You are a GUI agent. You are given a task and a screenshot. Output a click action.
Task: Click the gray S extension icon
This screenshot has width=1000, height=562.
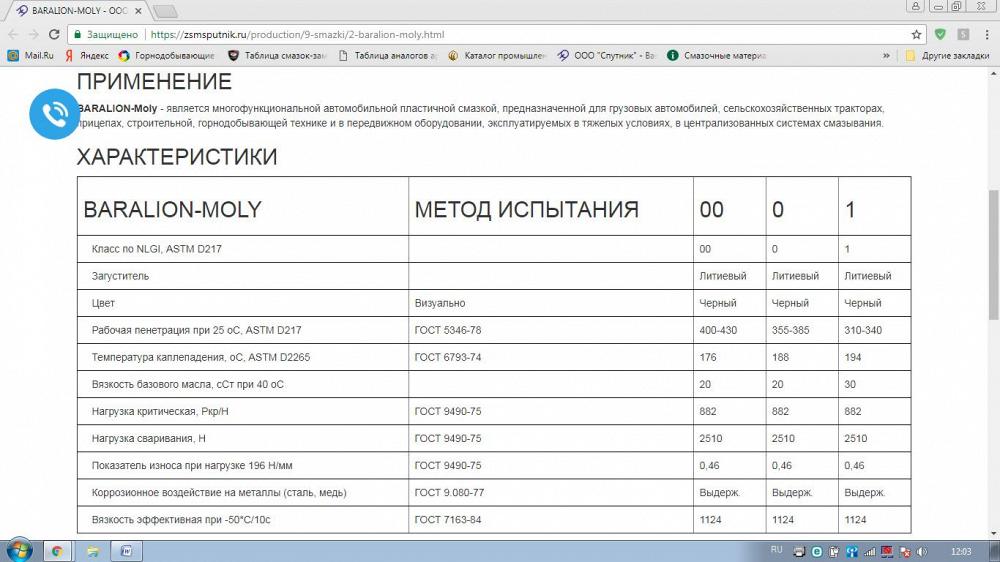click(963, 34)
